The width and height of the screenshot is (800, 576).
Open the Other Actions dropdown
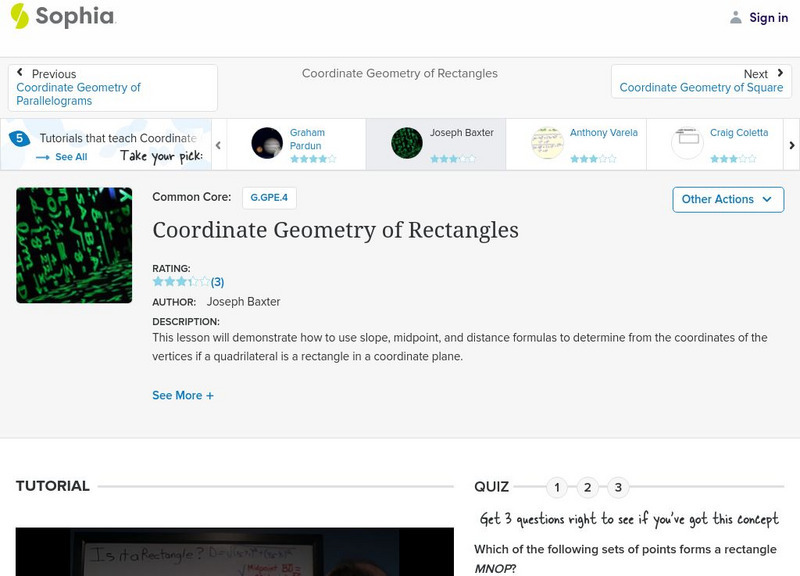tap(727, 199)
